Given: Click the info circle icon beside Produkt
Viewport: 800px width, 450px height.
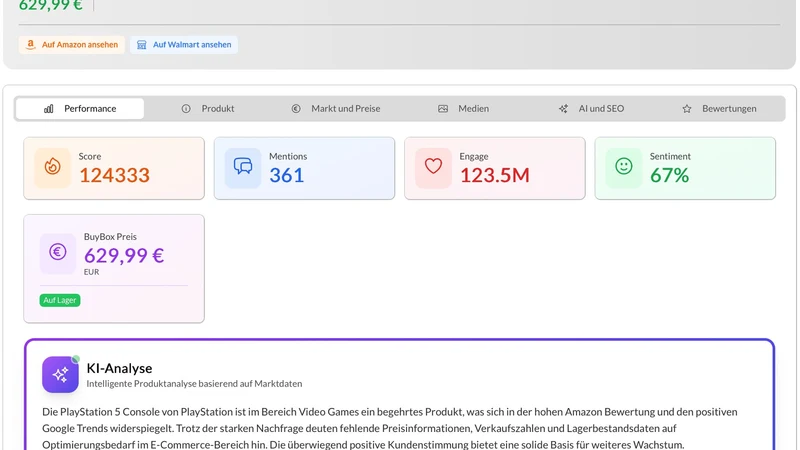Looking at the screenshot, I should coord(186,109).
